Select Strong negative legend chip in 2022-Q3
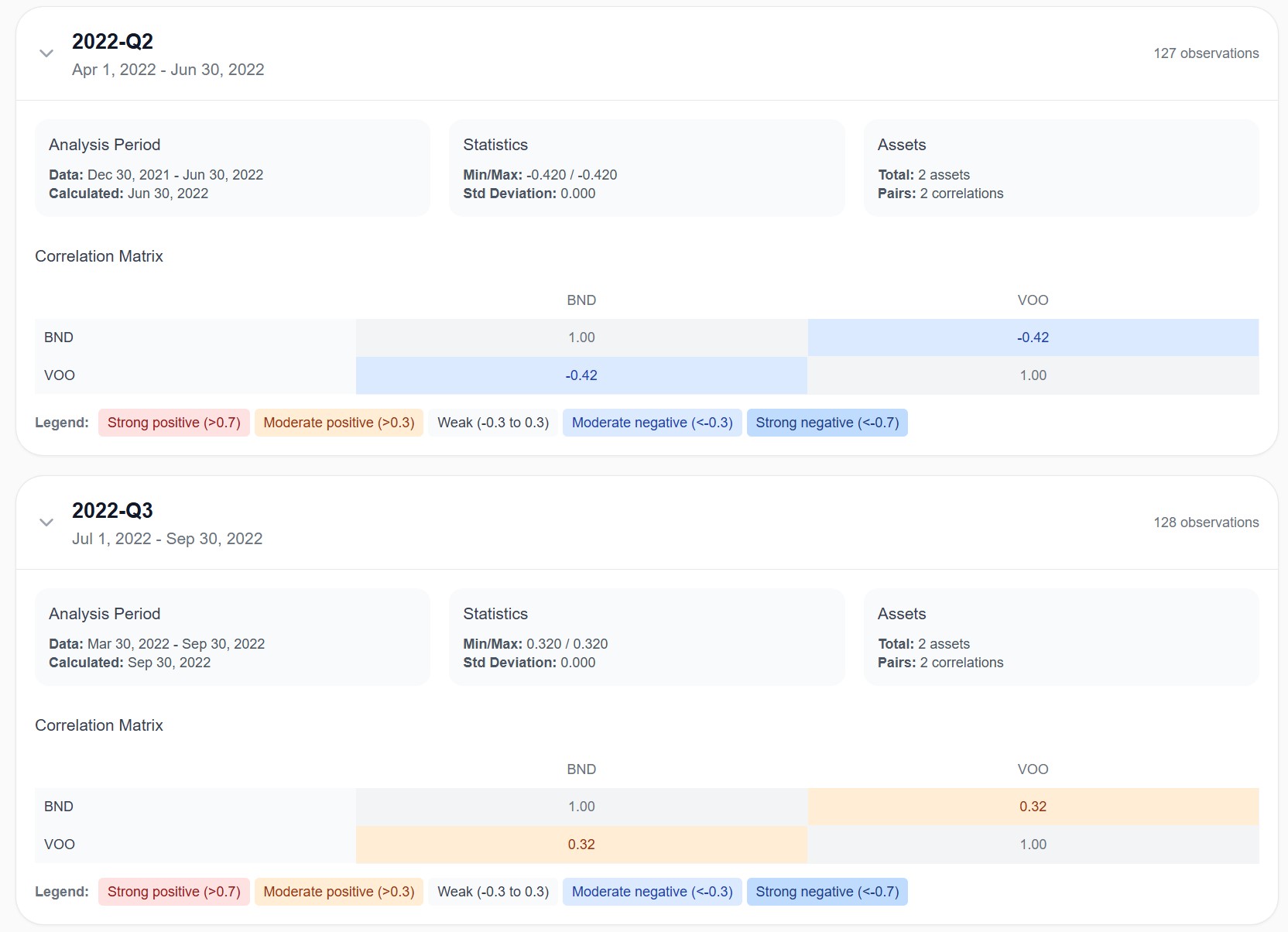The width and height of the screenshot is (1288, 932). coord(827,892)
